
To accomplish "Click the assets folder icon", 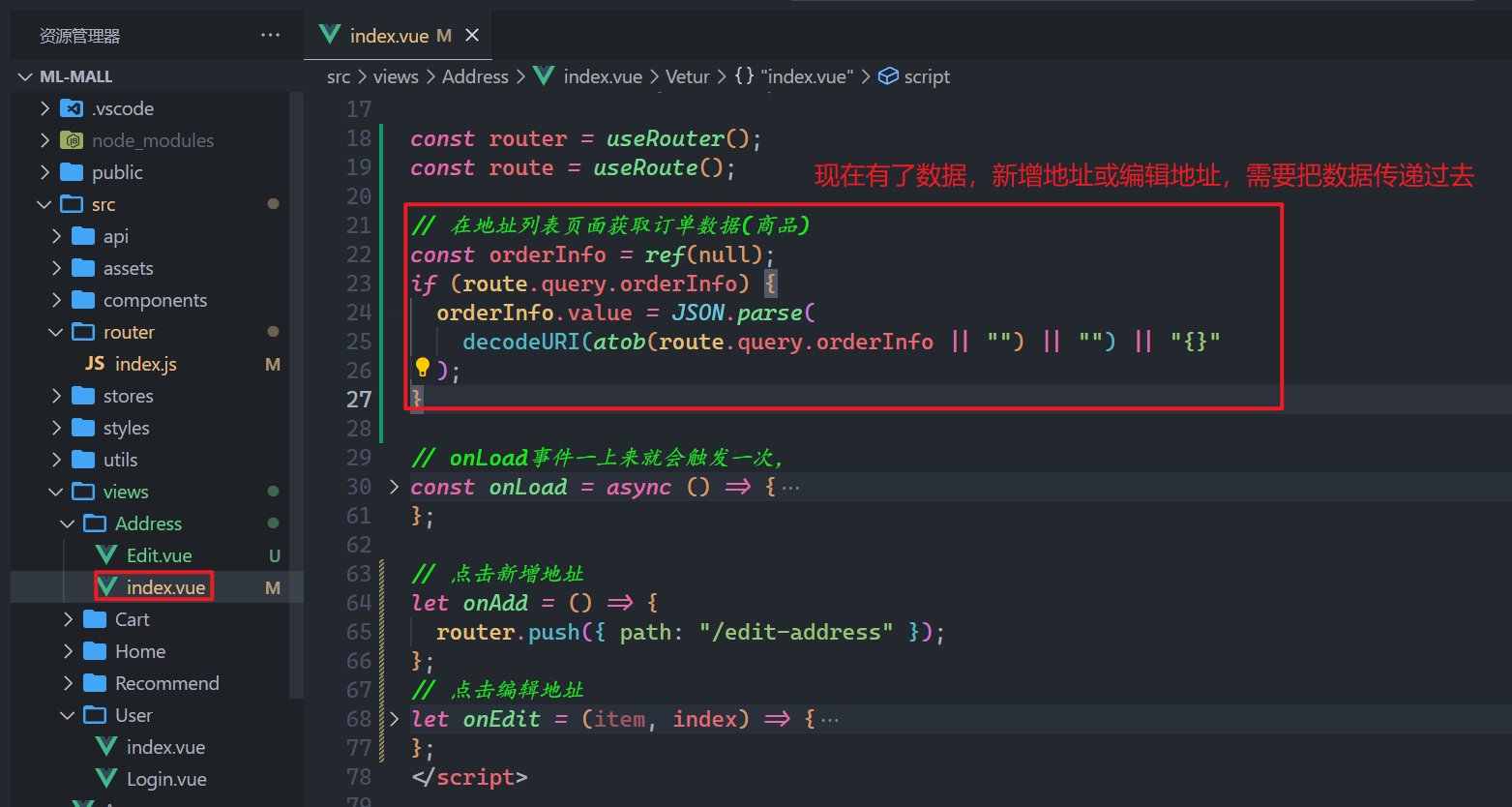I will click(x=83, y=268).
